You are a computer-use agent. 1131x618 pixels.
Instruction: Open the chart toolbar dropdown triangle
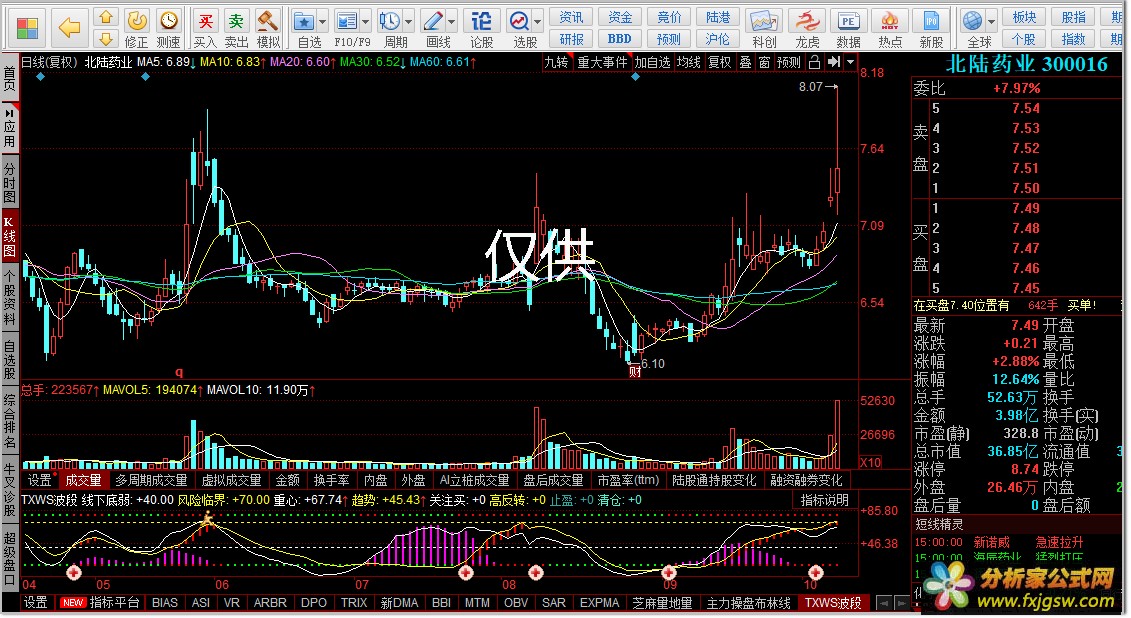(850, 63)
